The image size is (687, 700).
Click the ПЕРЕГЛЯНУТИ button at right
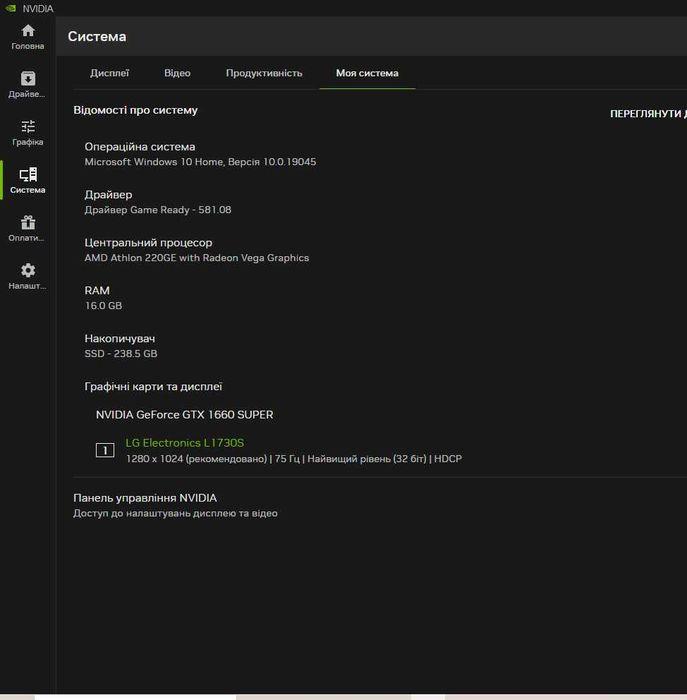[648, 114]
